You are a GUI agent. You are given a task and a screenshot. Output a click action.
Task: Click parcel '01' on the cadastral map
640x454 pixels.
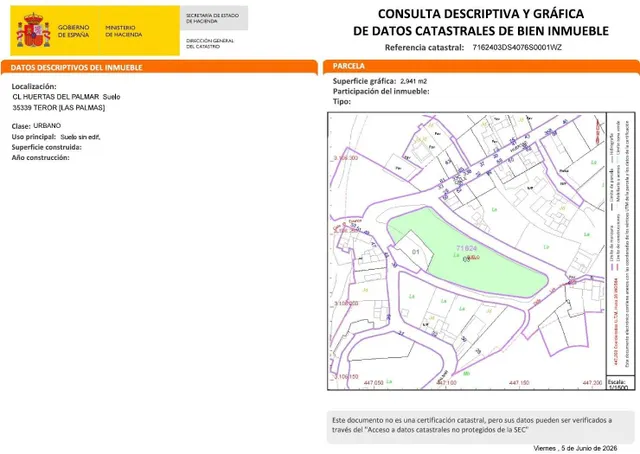tap(416, 252)
